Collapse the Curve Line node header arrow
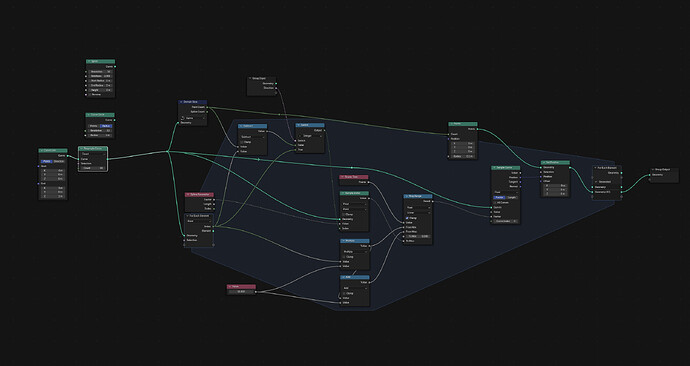 pyautogui.click(x=41, y=150)
